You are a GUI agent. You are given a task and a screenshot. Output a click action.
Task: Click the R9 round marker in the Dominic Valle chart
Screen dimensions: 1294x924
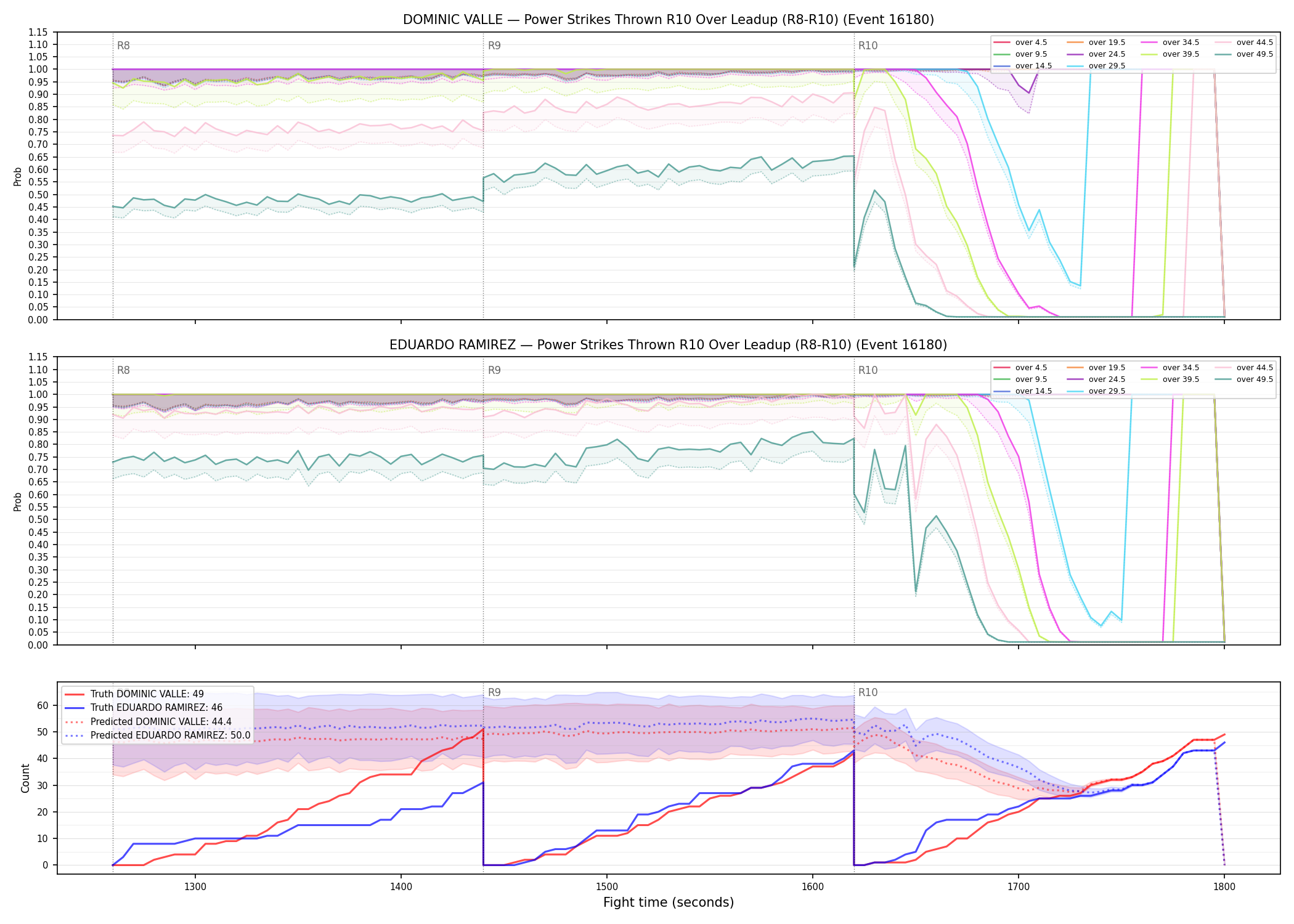(x=494, y=46)
